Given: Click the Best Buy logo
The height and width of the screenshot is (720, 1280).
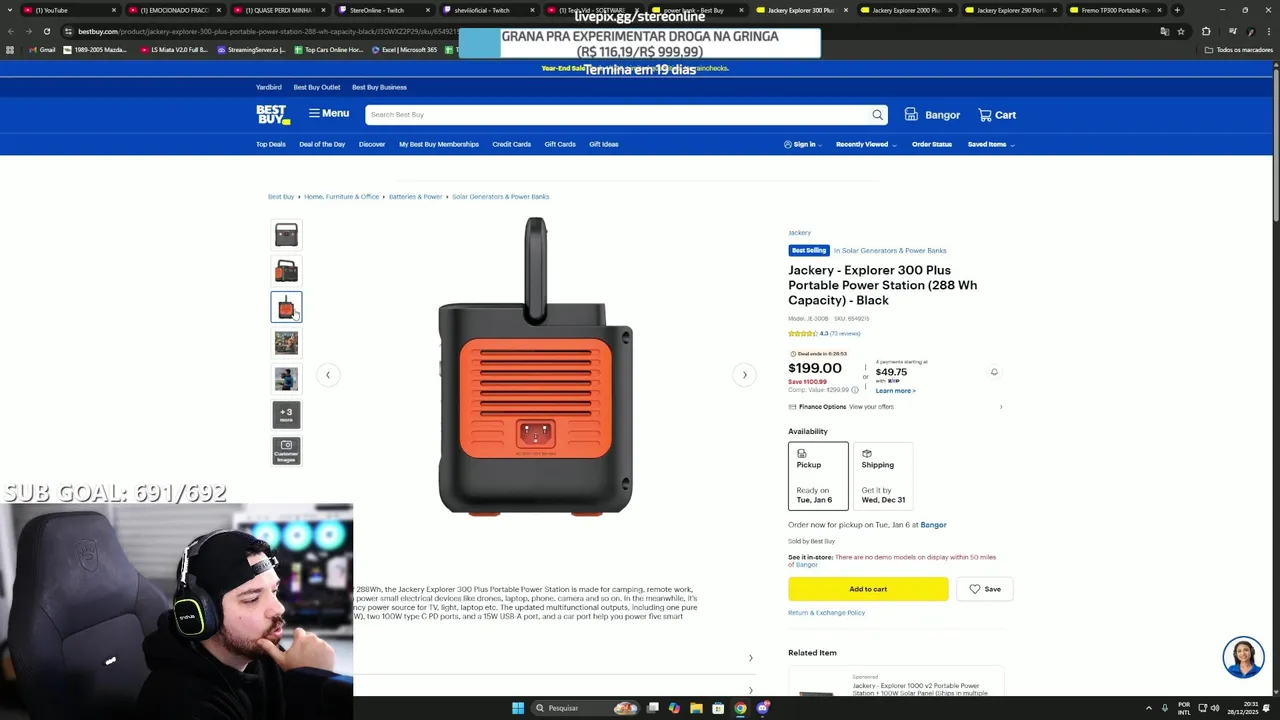Looking at the screenshot, I should [273, 114].
